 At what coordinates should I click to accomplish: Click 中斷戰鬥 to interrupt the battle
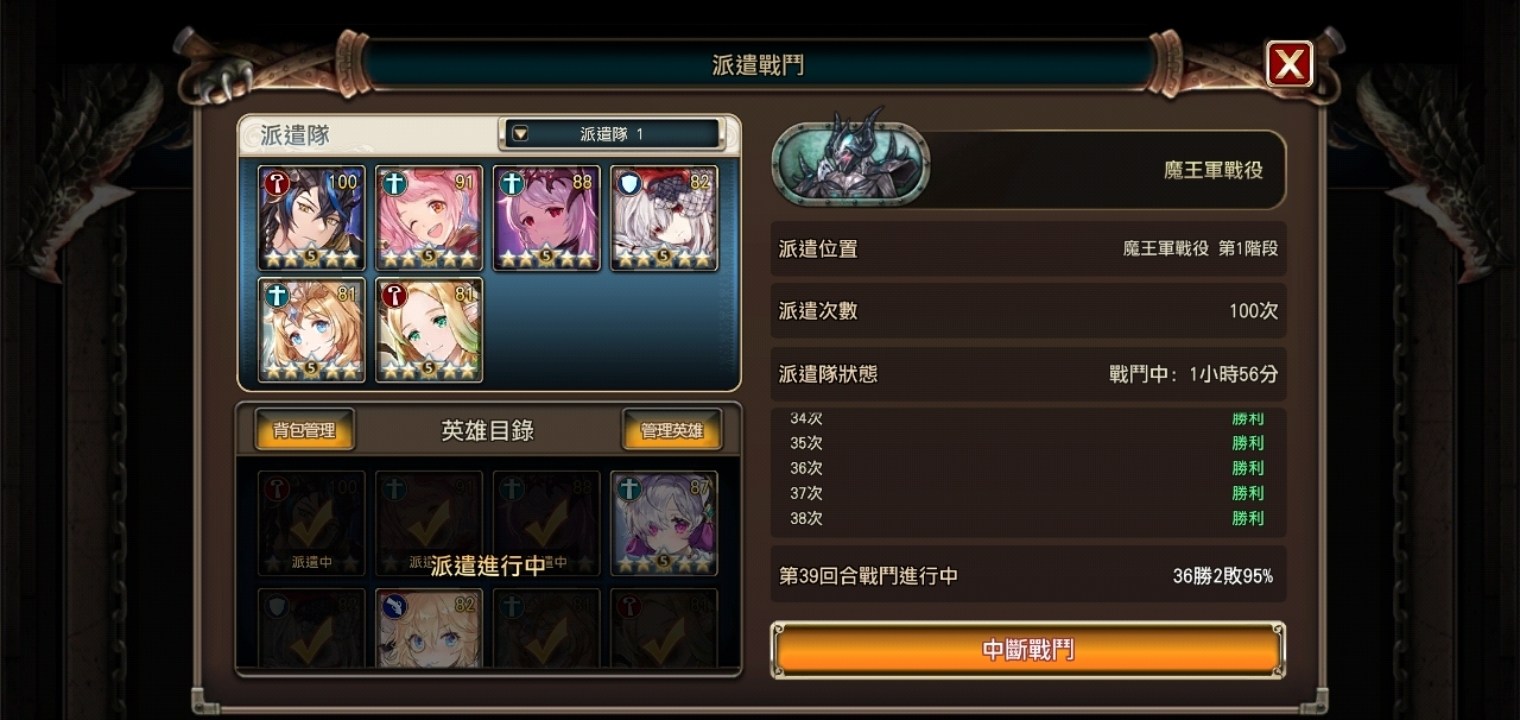pyautogui.click(x=1028, y=650)
